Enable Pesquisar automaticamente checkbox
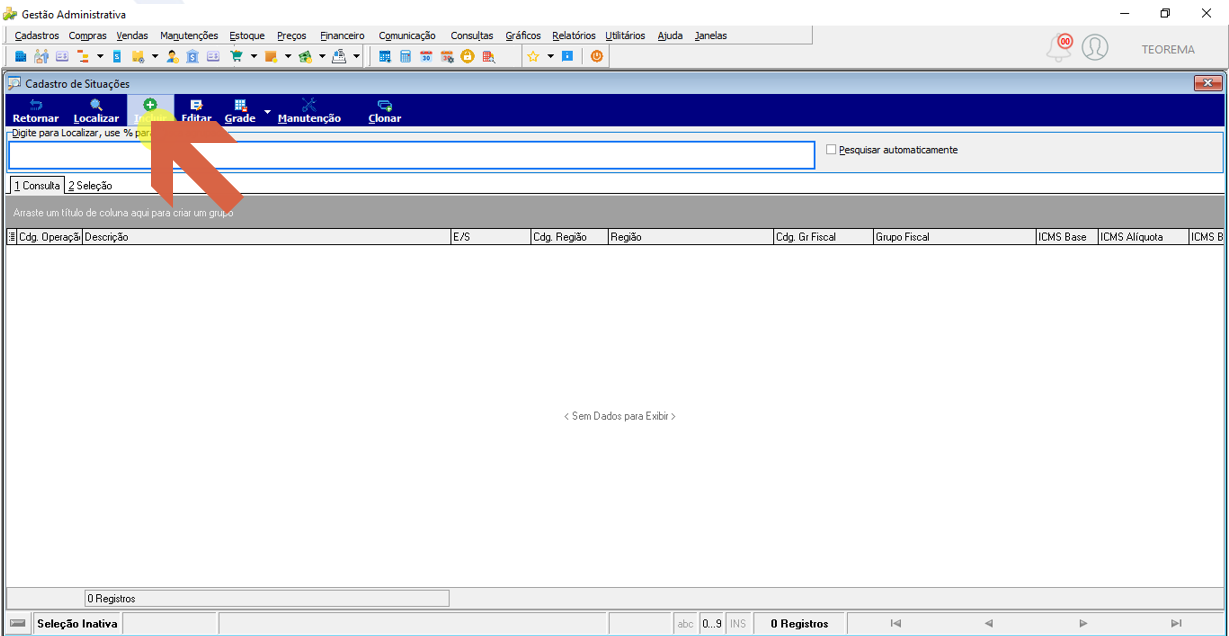The image size is (1229, 636). (831, 150)
